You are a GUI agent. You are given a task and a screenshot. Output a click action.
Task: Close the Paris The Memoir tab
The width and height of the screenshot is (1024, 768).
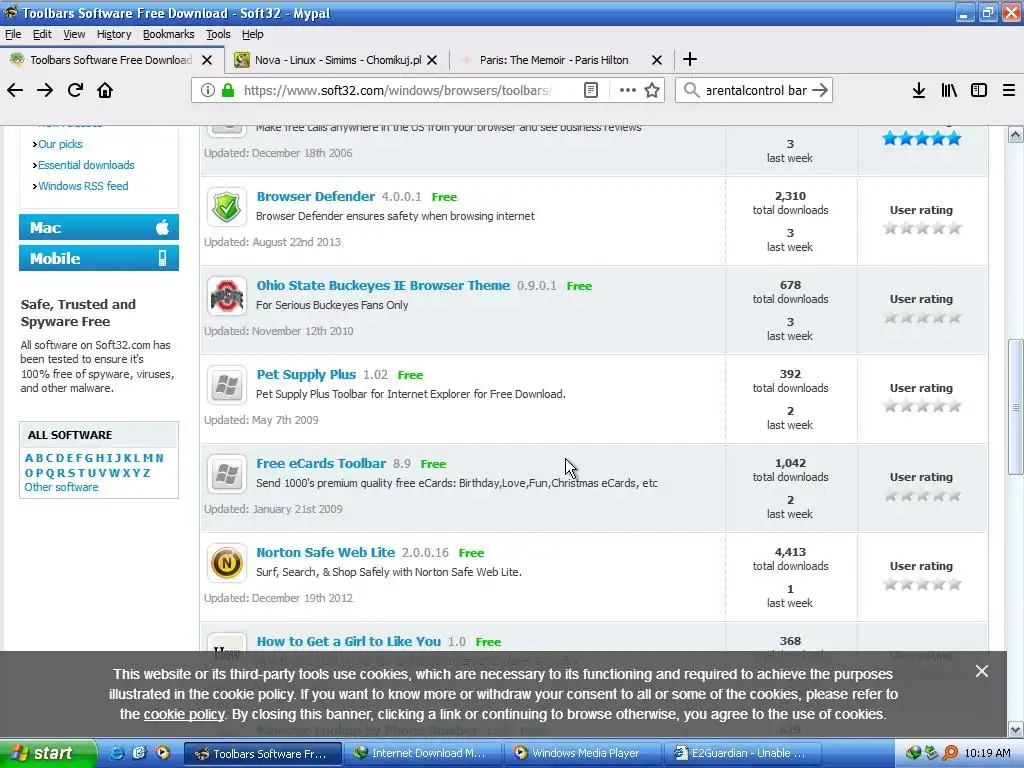(x=657, y=60)
